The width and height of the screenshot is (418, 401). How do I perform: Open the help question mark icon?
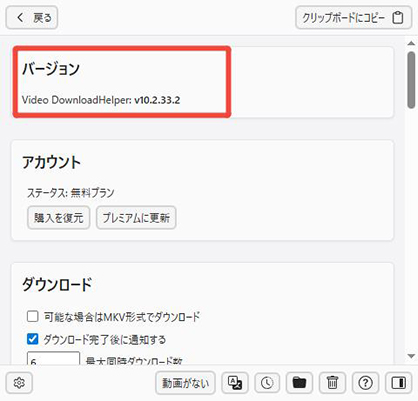coord(365,383)
